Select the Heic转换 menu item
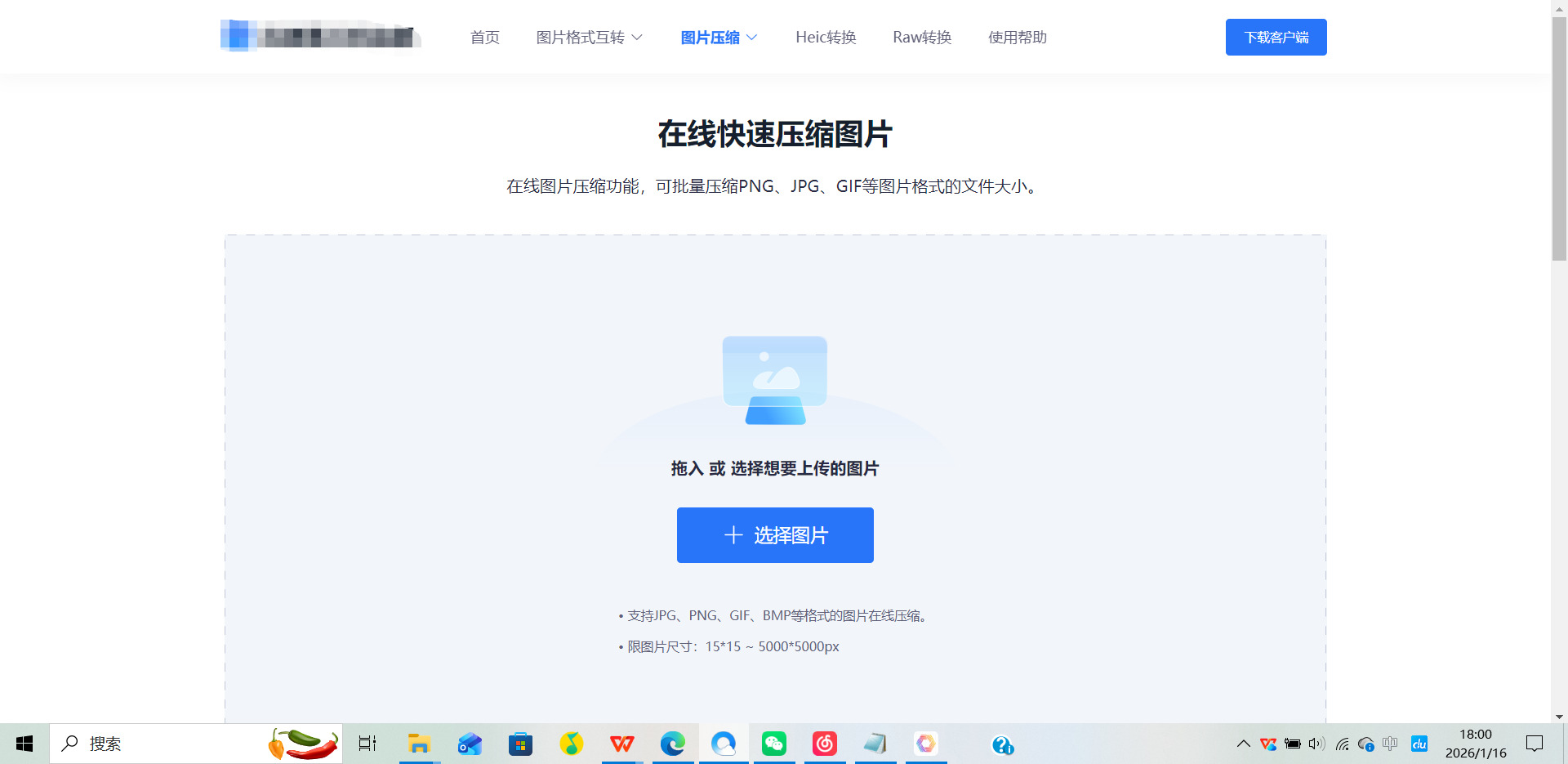 (826, 37)
